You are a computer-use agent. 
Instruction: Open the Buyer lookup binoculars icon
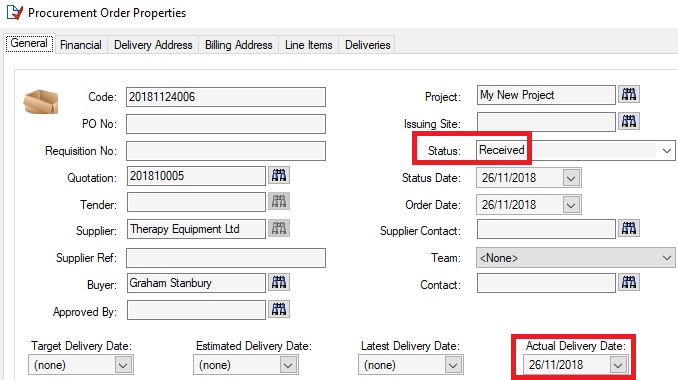tap(279, 283)
